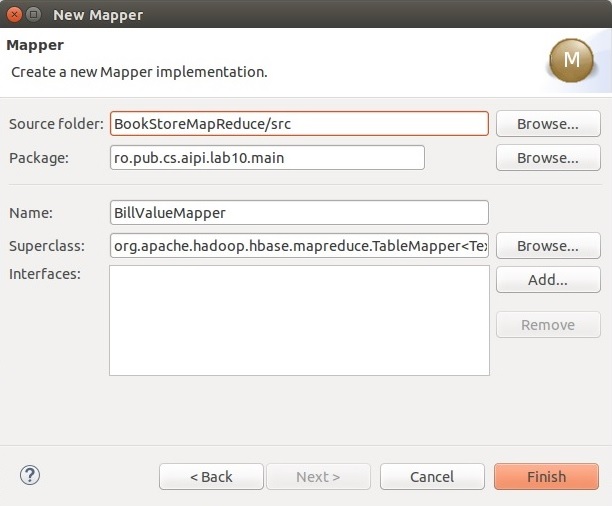Click the Name field containing BillValueMapper
The height and width of the screenshot is (506, 612).
click(x=299, y=213)
